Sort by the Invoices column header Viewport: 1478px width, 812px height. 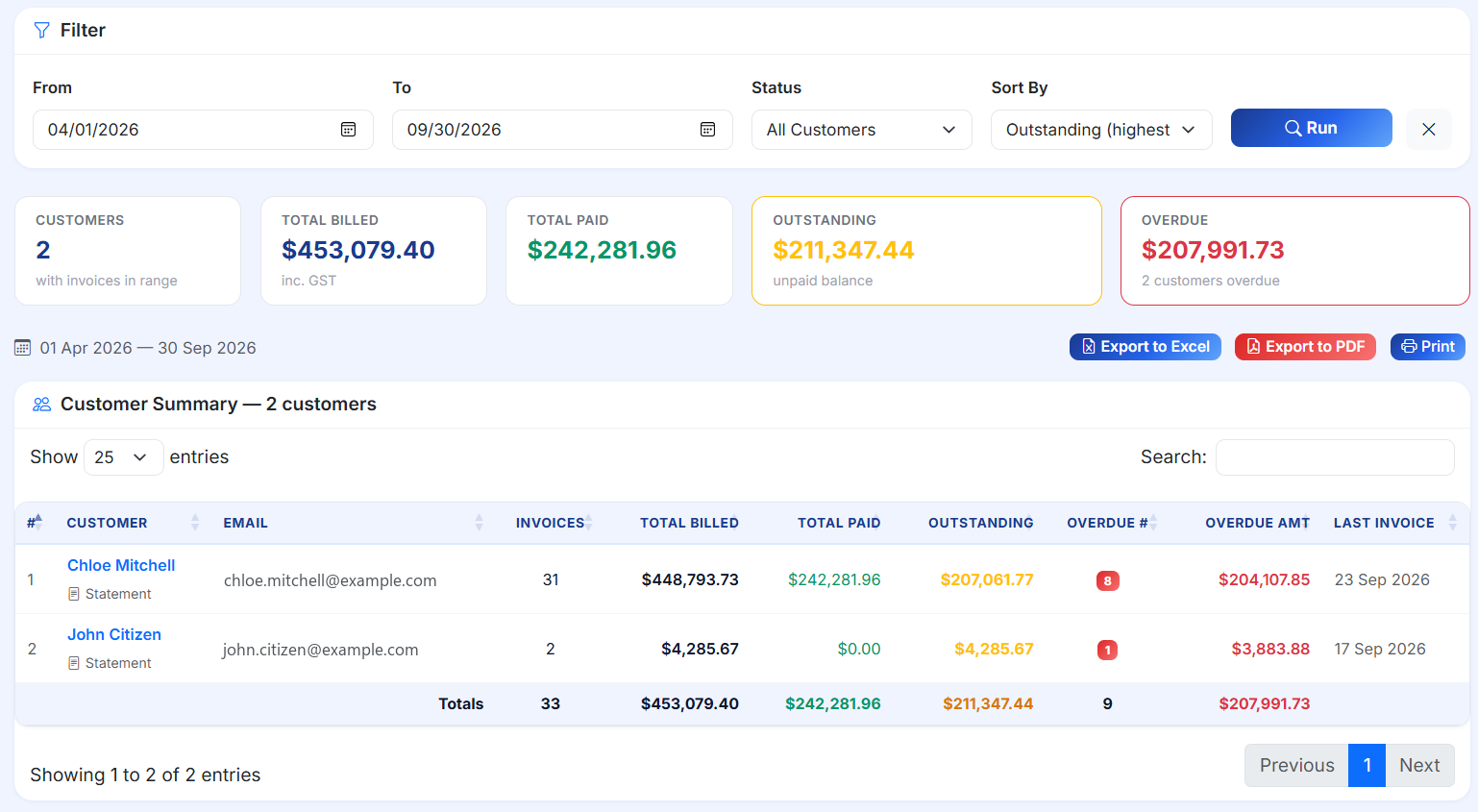pos(551,523)
